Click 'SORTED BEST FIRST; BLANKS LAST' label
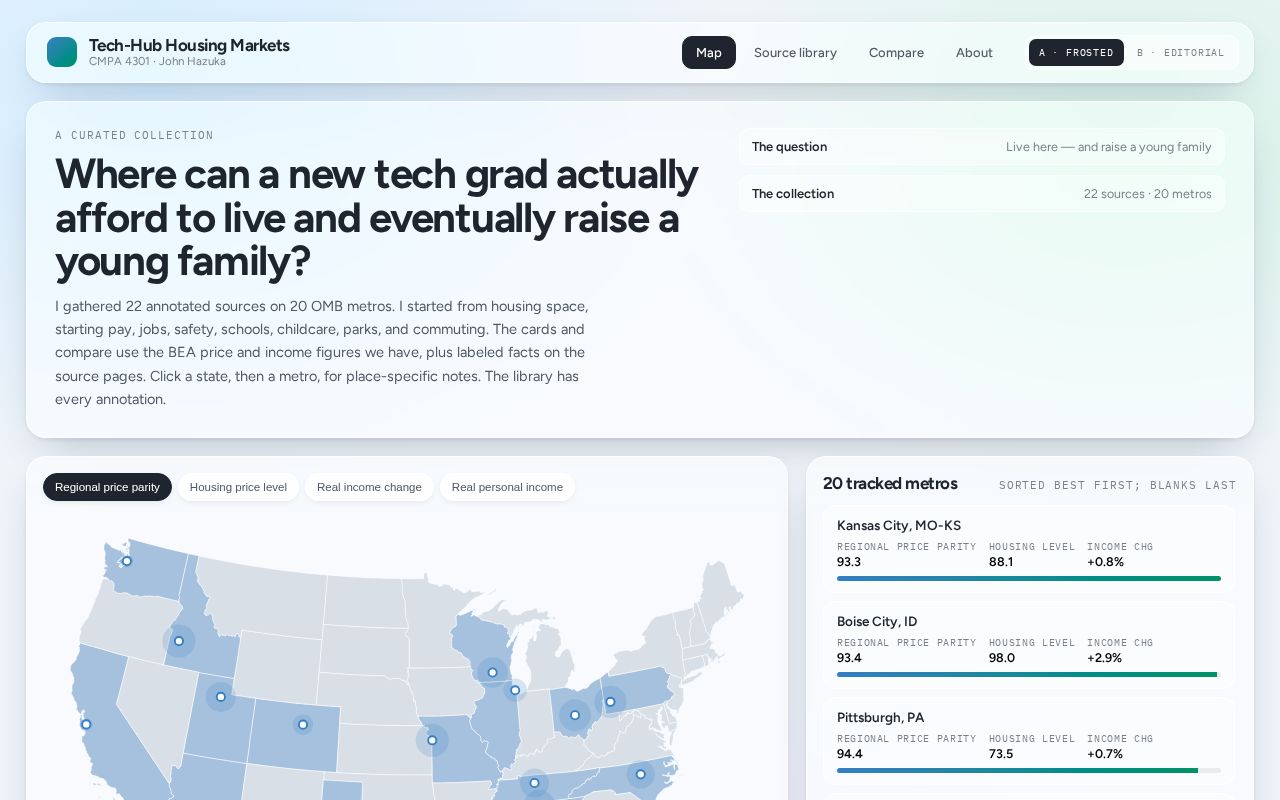This screenshot has width=1280, height=800. [1118, 485]
